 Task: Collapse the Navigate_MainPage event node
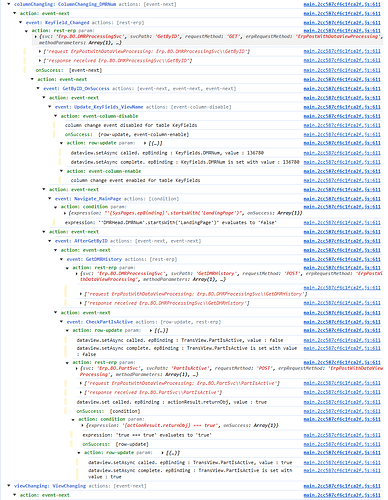(50, 199)
